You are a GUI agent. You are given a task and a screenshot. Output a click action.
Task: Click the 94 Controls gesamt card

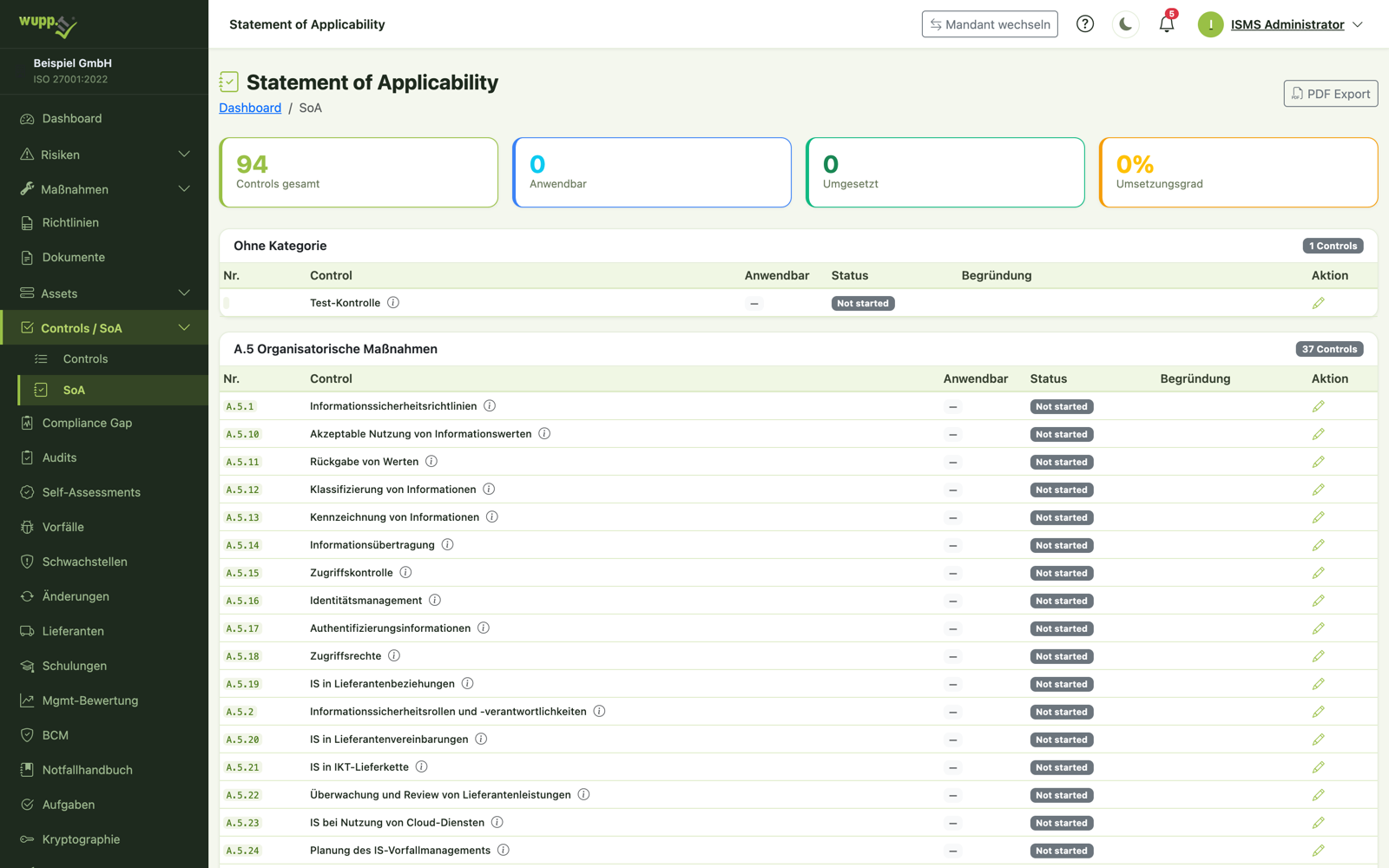359,173
